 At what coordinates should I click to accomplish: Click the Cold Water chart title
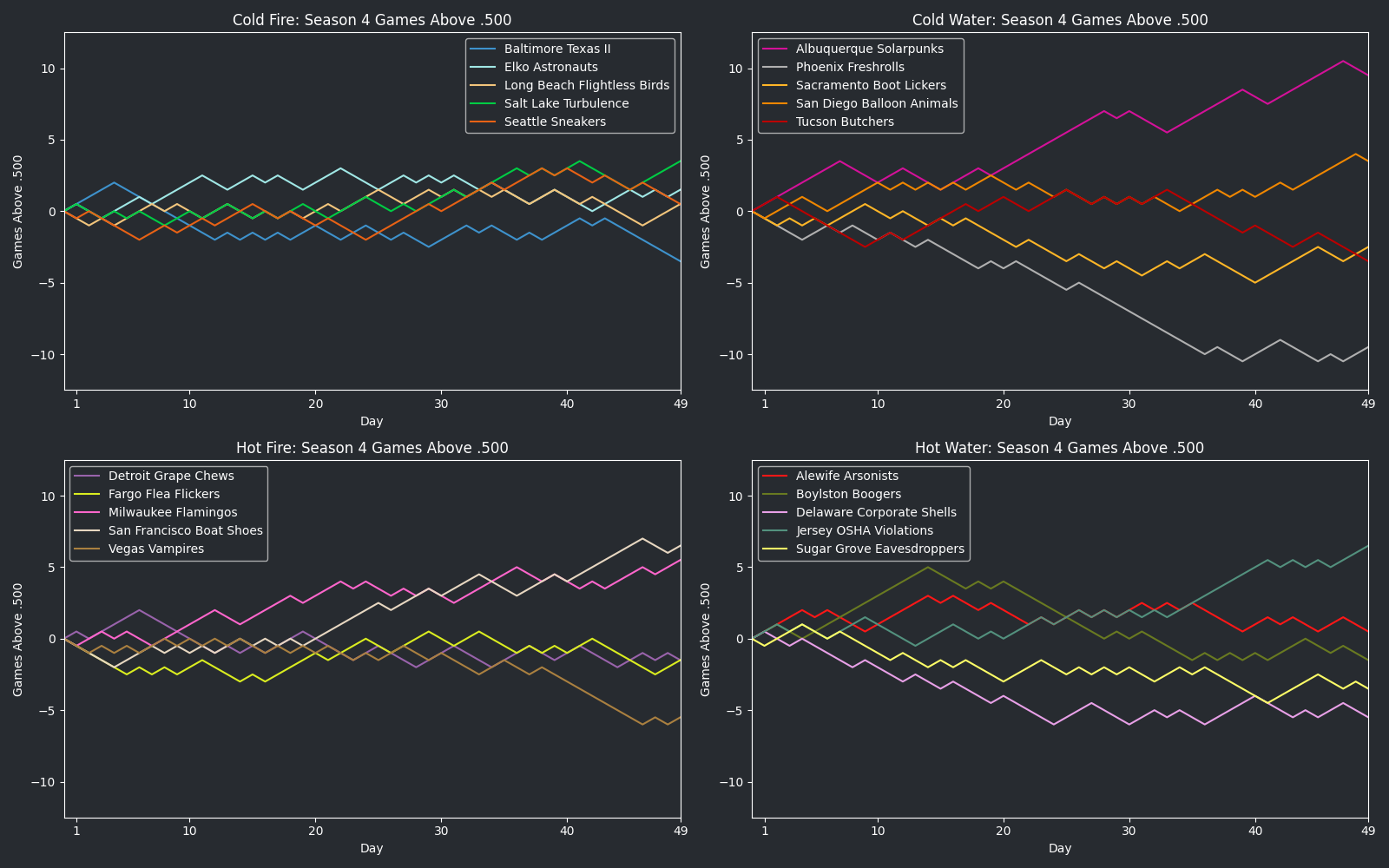tap(1059, 20)
